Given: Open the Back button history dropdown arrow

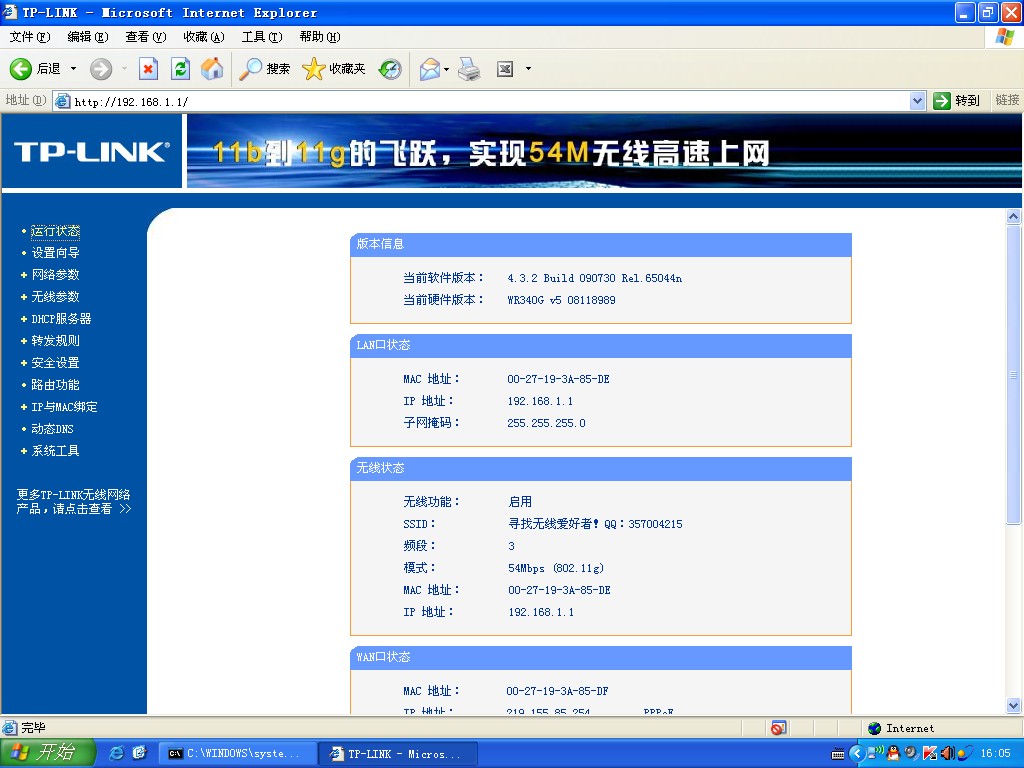Looking at the screenshot, I should [73, 69].
